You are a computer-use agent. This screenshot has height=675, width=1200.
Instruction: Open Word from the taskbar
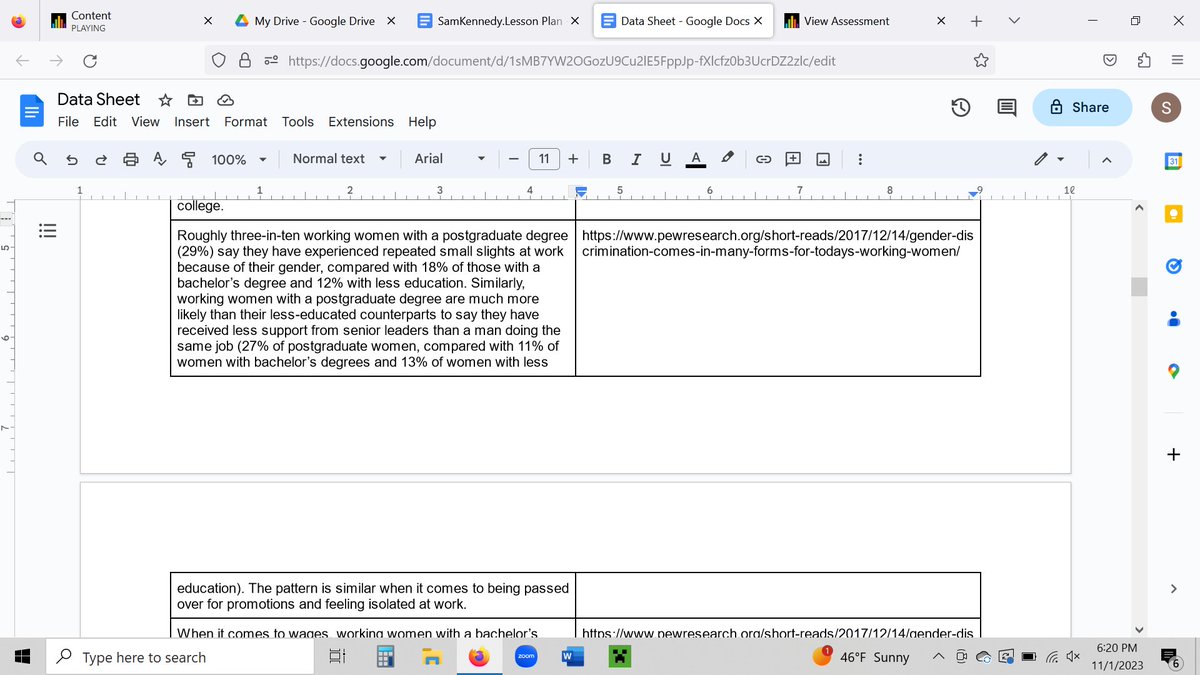coord(572,657)
